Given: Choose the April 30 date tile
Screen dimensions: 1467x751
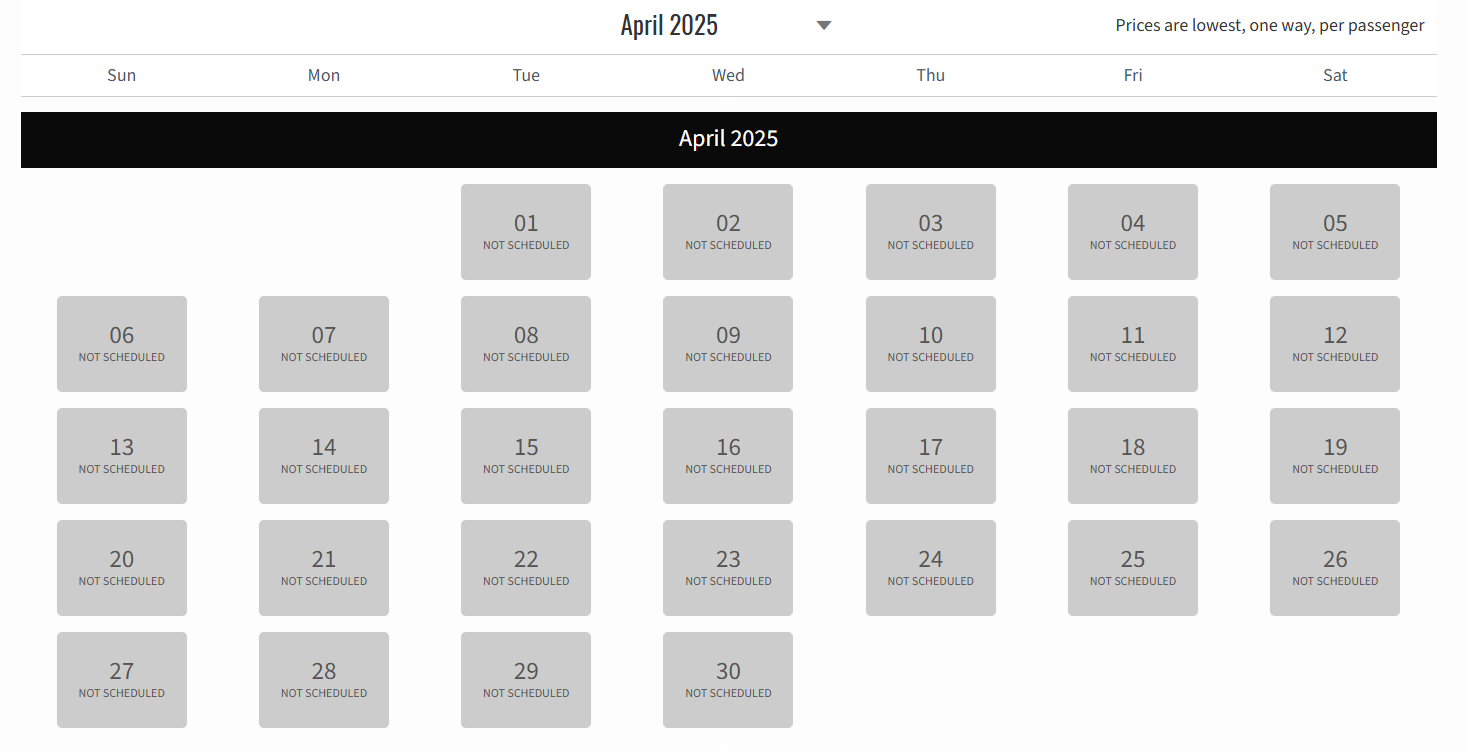Looking at the screenshot, I should click(x=728, y=680).
